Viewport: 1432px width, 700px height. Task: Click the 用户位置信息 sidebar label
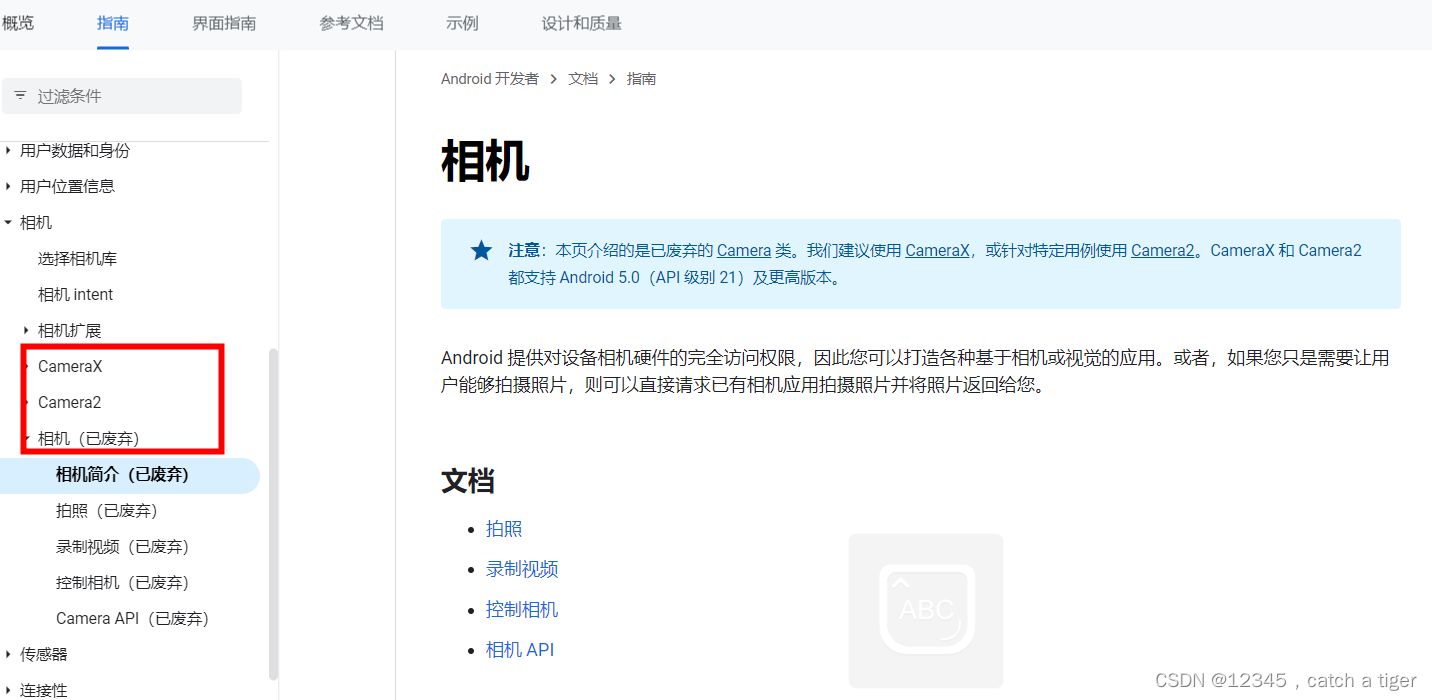click(67, 187)
